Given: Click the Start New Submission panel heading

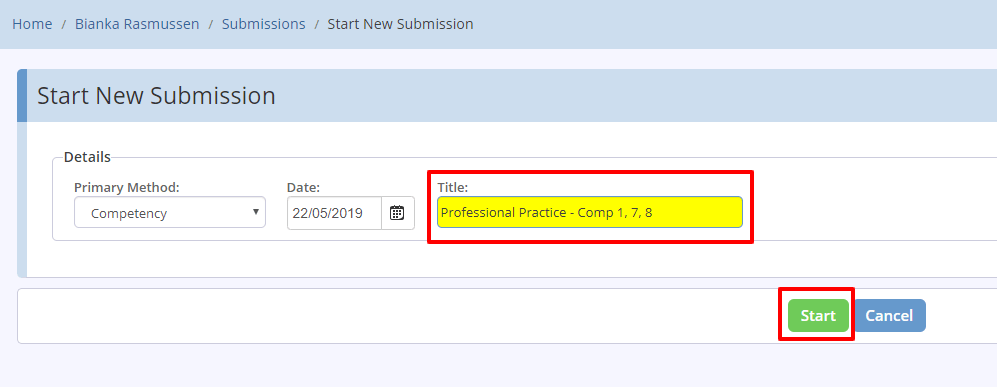Looking at the screenshot, I should point(156,96).
